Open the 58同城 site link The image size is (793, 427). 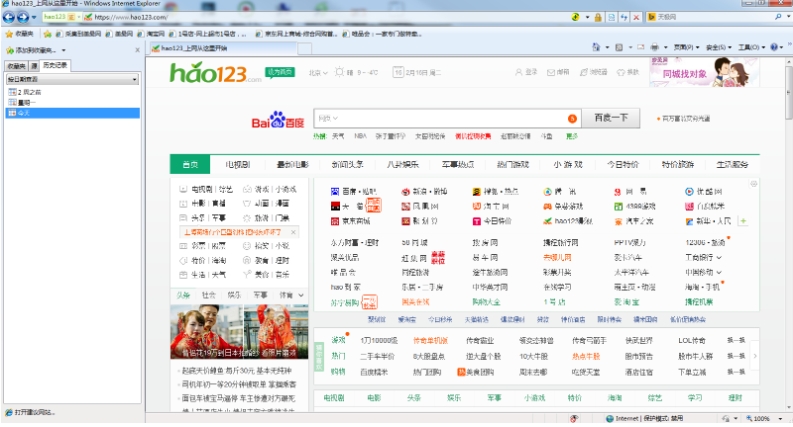click(414, 243)
